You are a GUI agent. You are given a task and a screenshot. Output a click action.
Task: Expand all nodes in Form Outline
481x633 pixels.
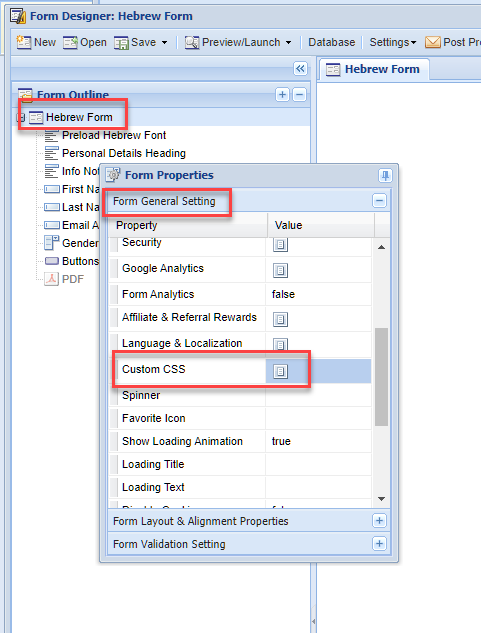click(x=282, y=95)
